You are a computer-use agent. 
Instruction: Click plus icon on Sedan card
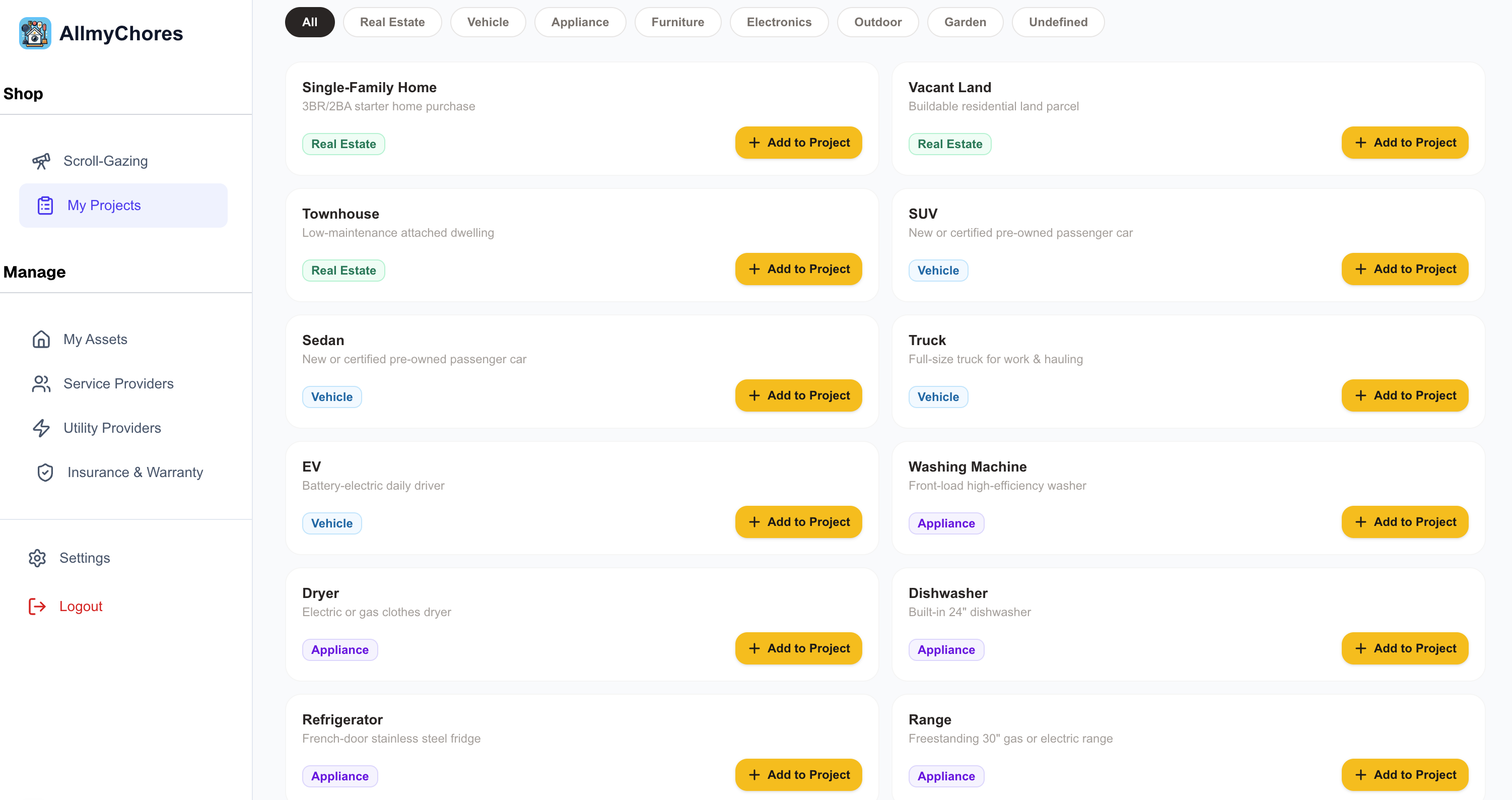754,395
